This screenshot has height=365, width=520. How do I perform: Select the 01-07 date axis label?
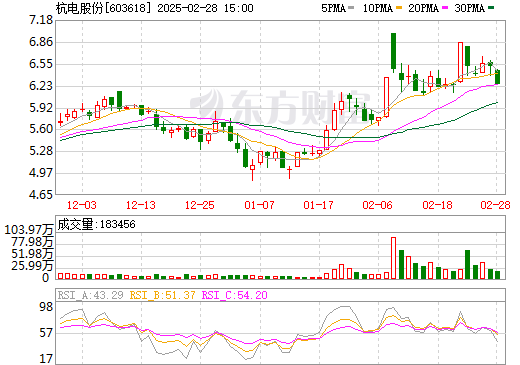(259, 205)
